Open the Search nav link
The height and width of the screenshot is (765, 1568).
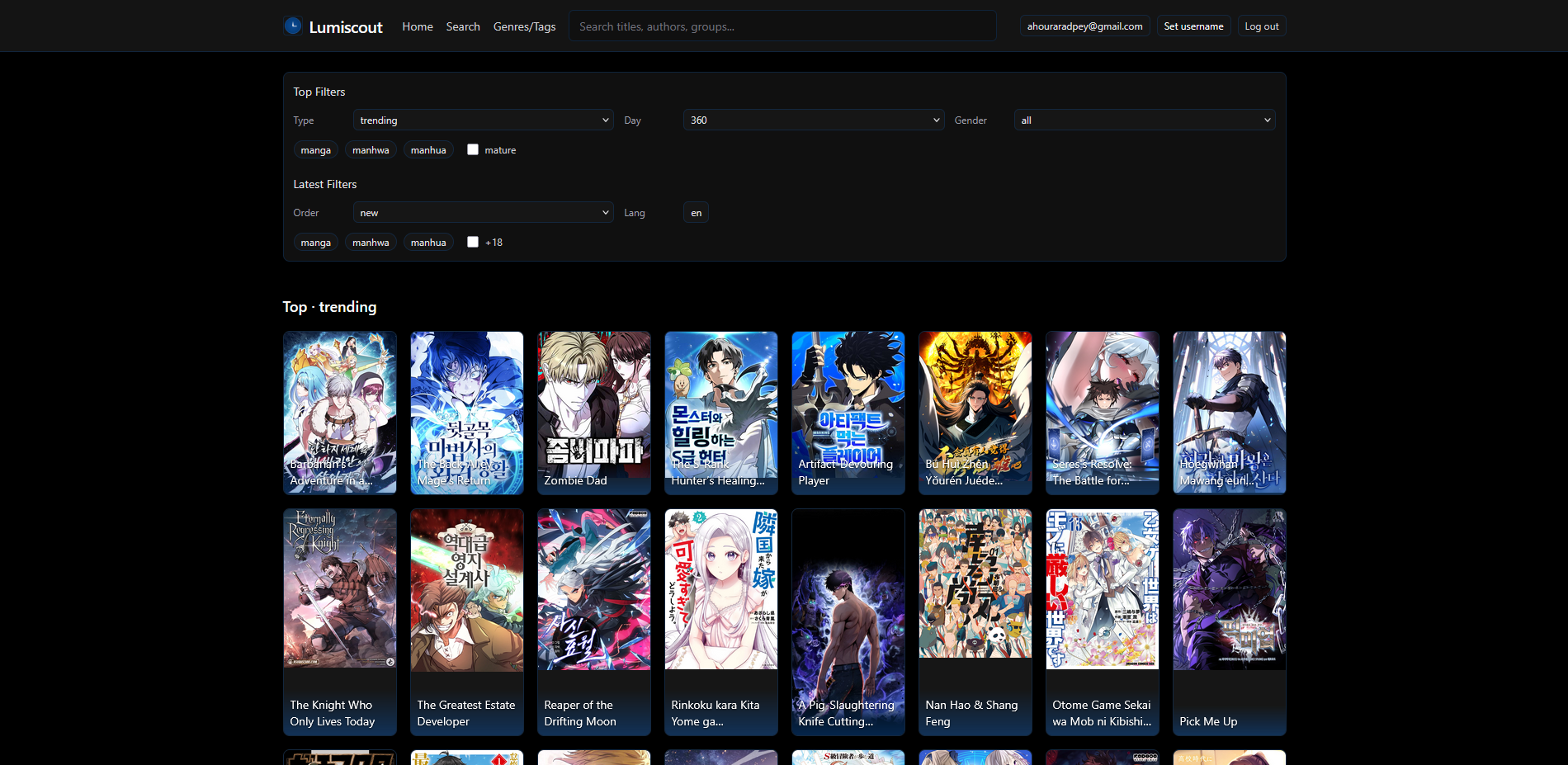[463, 26]
